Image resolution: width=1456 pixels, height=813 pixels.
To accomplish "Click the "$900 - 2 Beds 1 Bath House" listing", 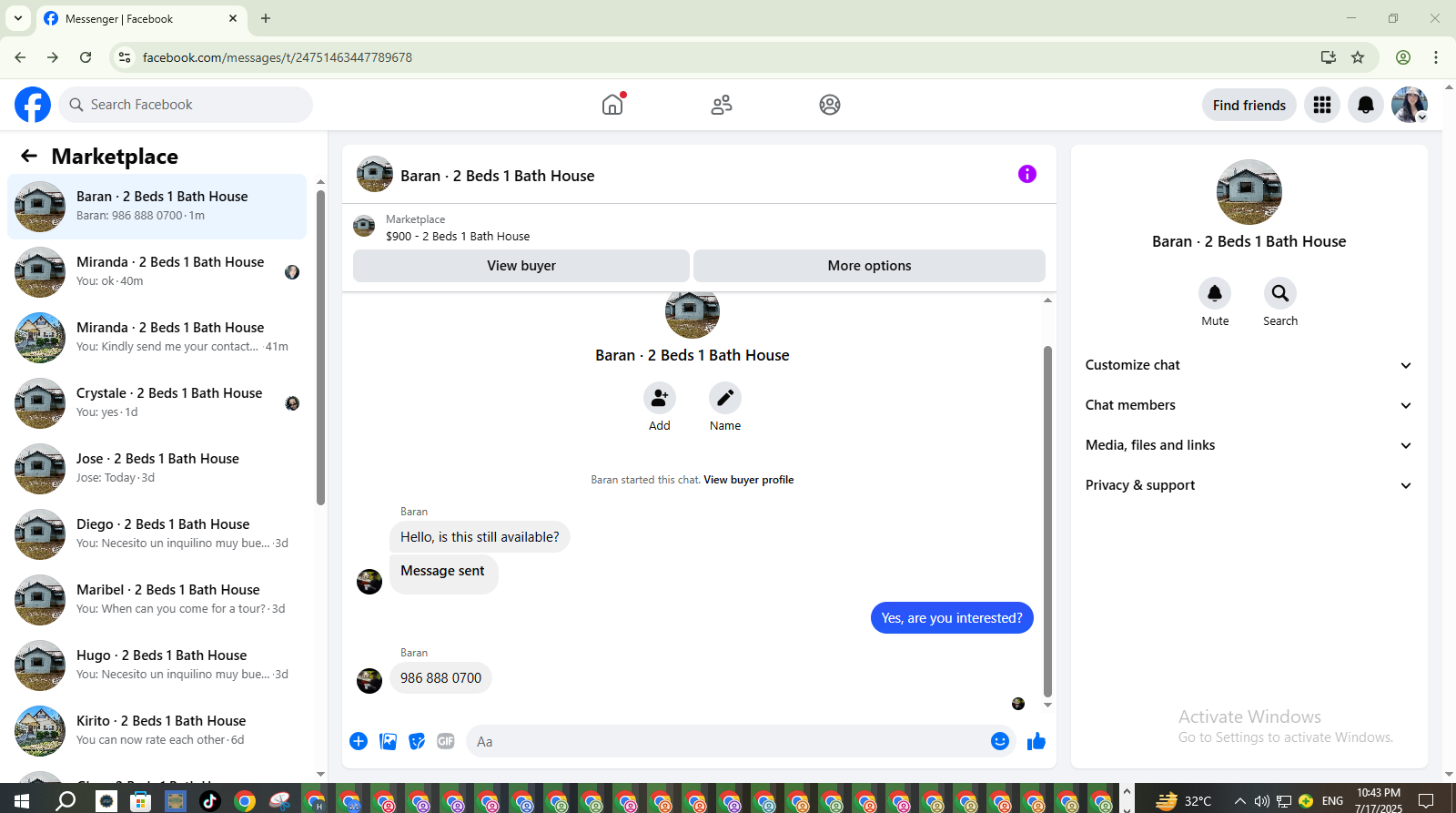I will pos(458,236).
